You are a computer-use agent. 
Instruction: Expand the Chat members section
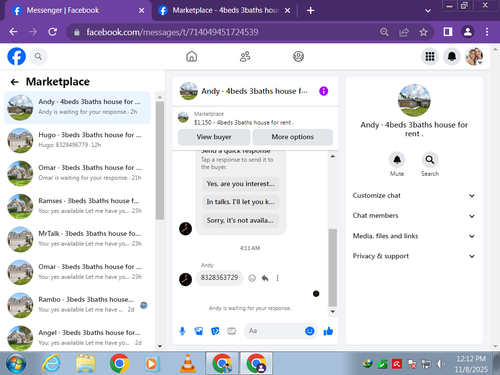click(x=413, y=216)
